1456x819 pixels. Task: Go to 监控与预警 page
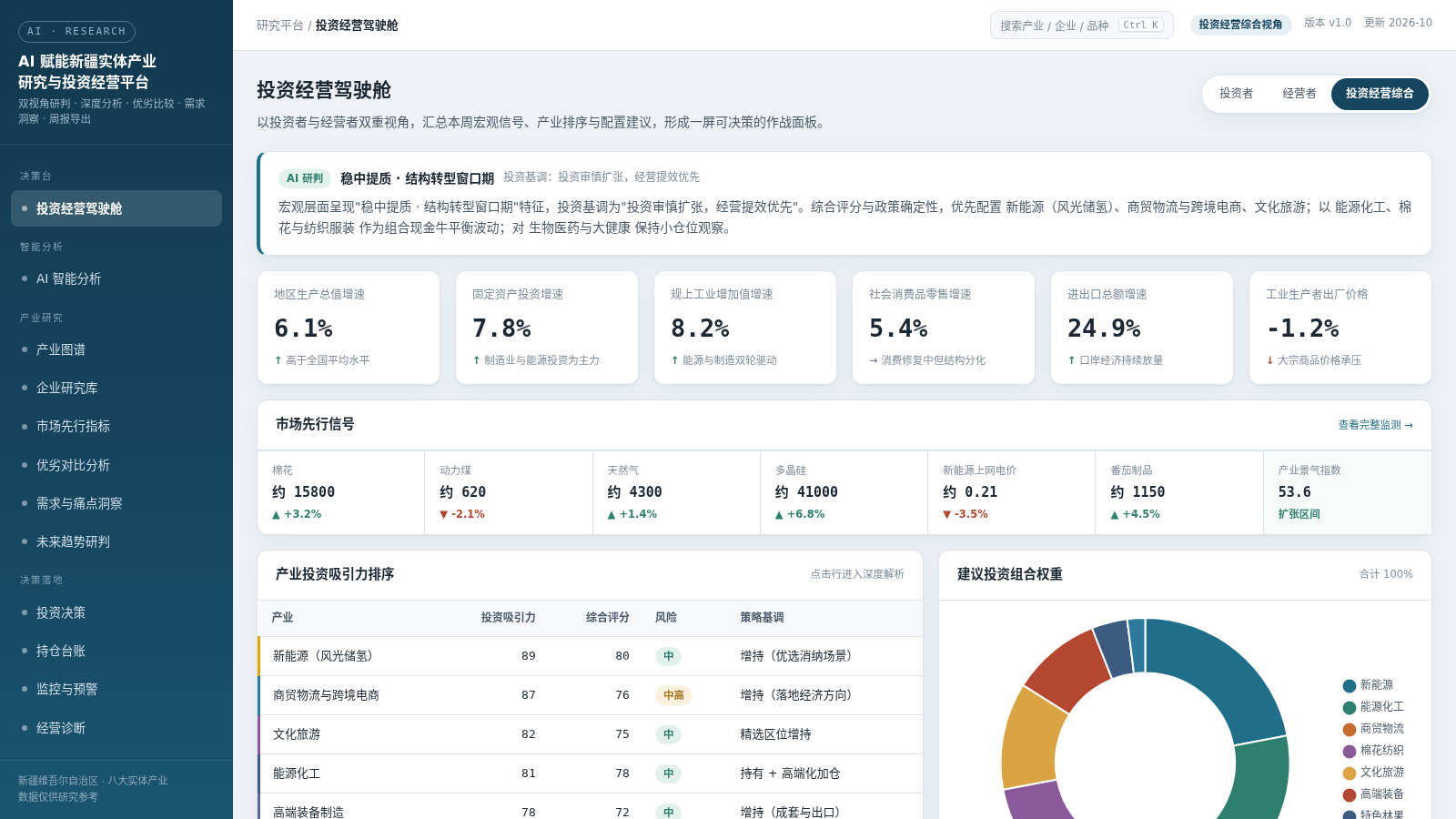coord(116,689)
